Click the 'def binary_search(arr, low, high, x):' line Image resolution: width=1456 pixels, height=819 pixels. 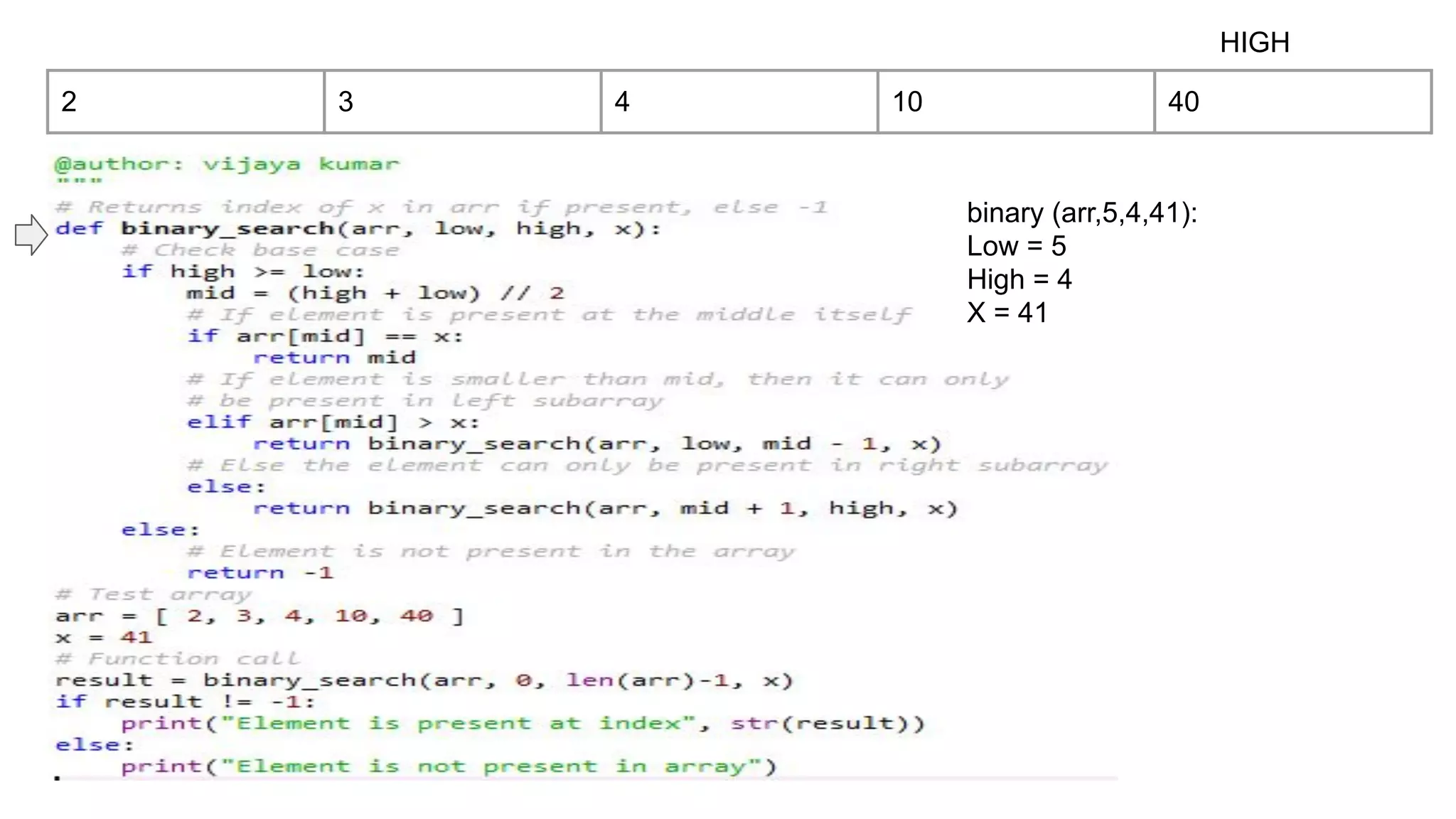(x=358, y=229)
